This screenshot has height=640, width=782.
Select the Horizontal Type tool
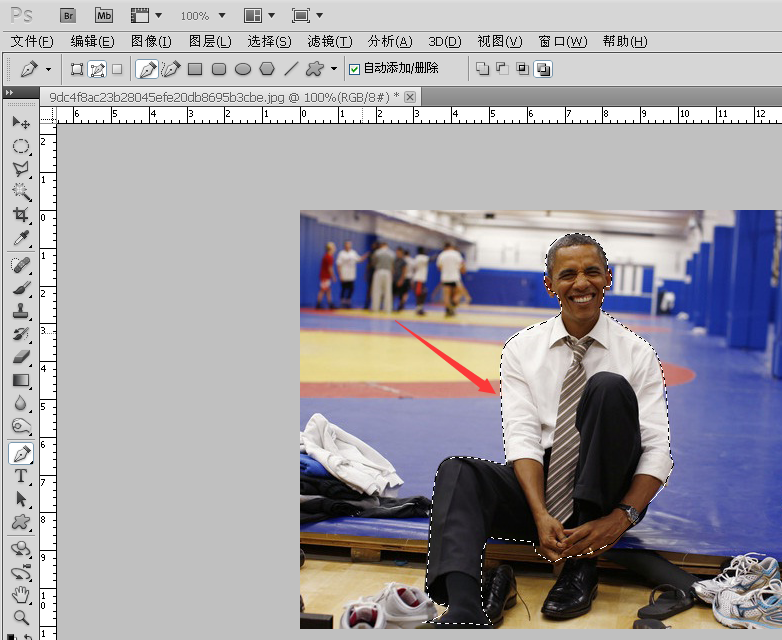click(20, 476)
